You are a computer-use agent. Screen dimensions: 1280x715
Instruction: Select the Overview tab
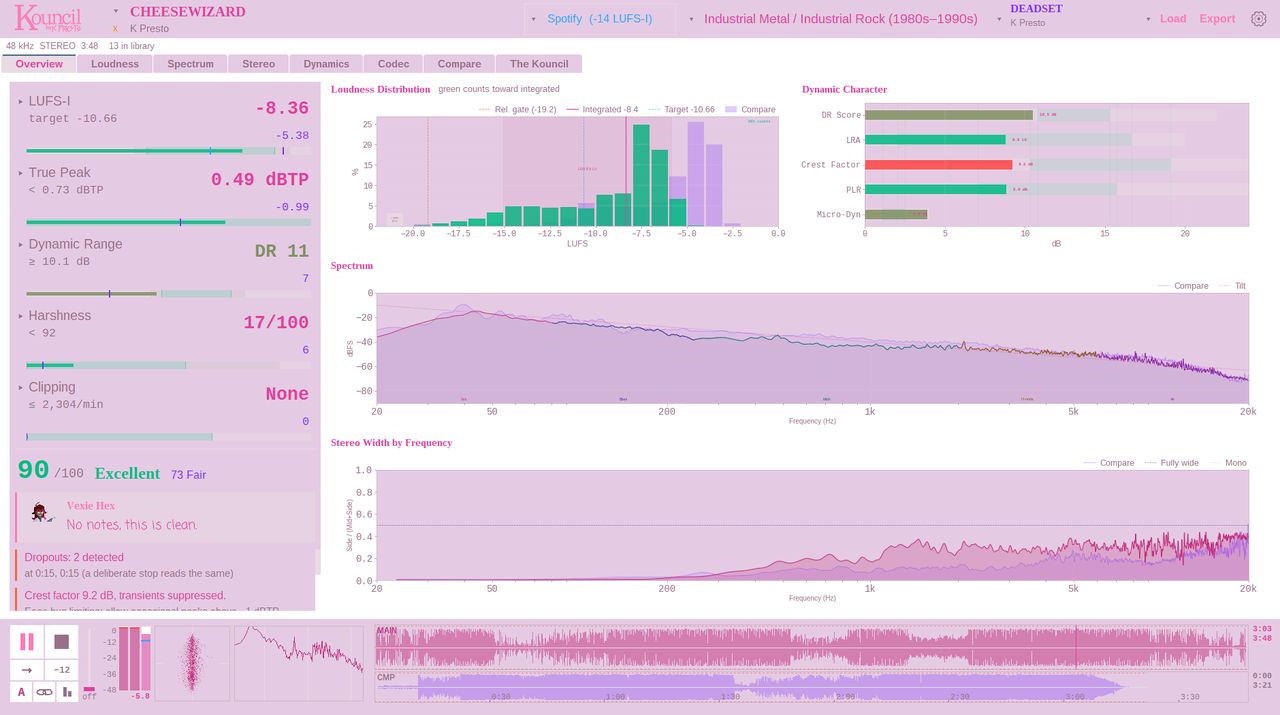[x=39, y=64]
